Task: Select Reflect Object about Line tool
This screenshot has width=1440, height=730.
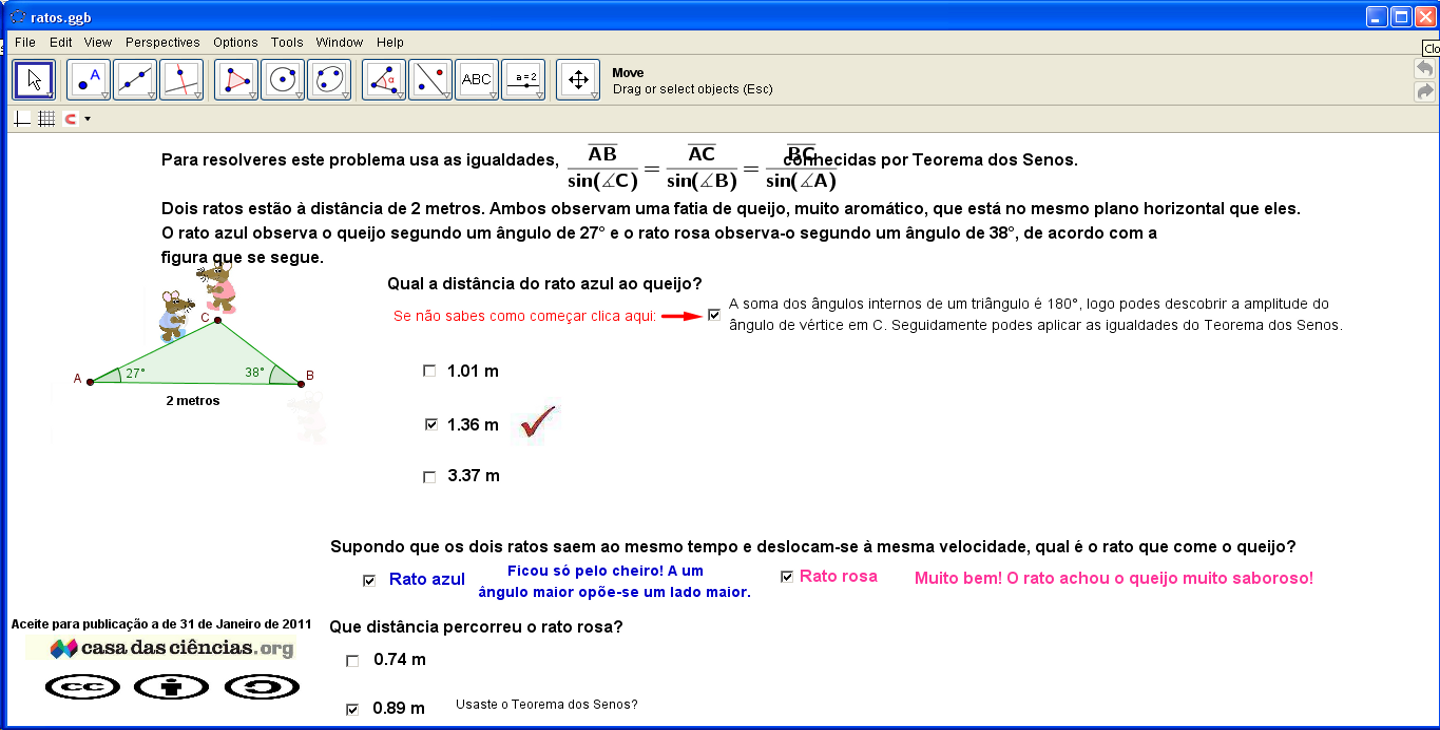Action: click(430, 80)
